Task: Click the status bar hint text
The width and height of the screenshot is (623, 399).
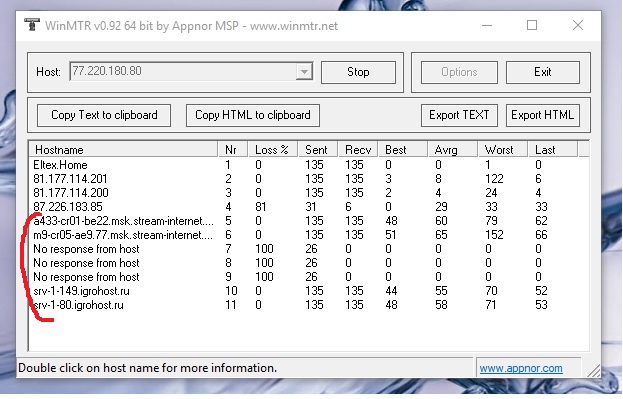Action: (x=147, y=368)
